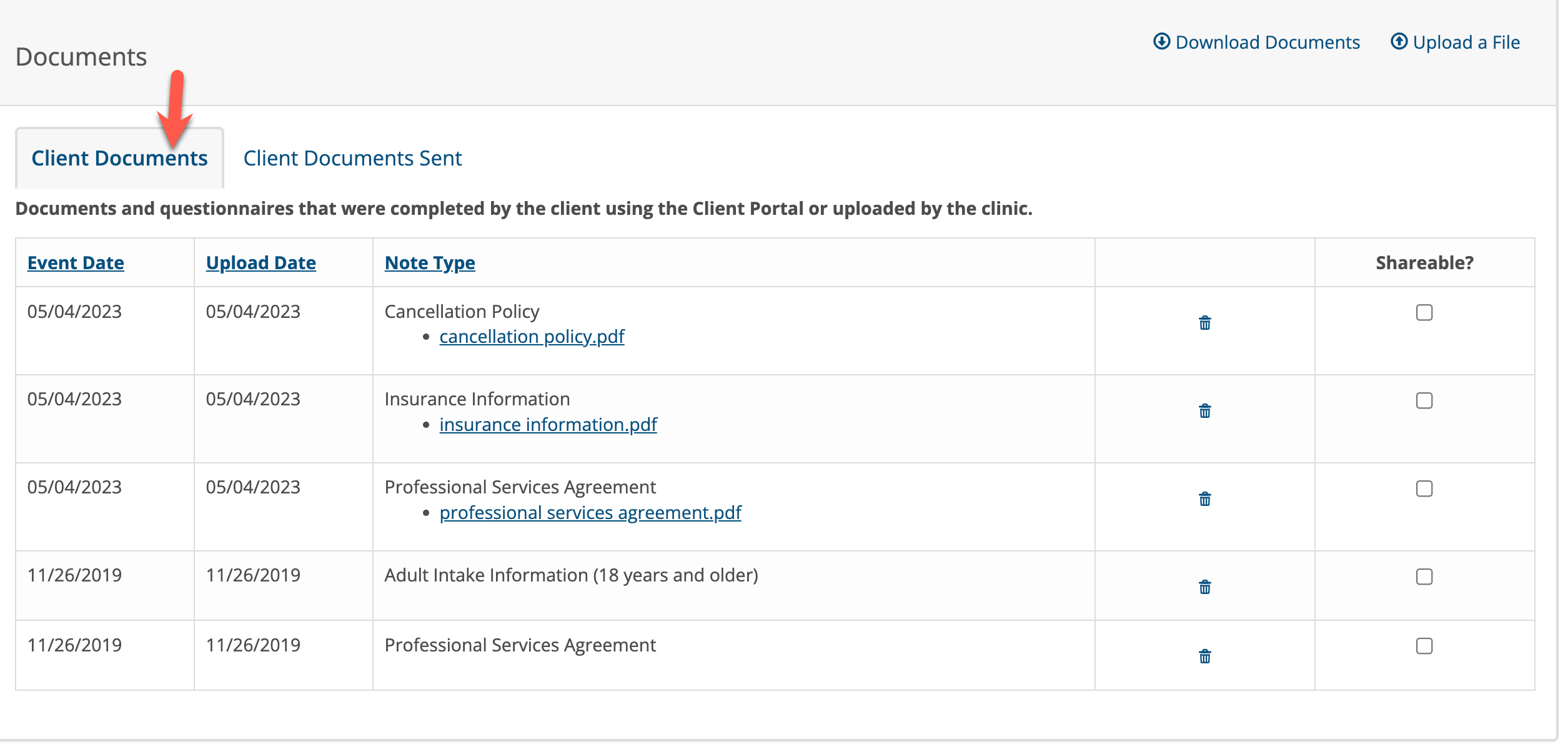The height and width of the screenshot is (752, 1568).
Task: Click the Upload a File icon
Action: pos(1398,41)
